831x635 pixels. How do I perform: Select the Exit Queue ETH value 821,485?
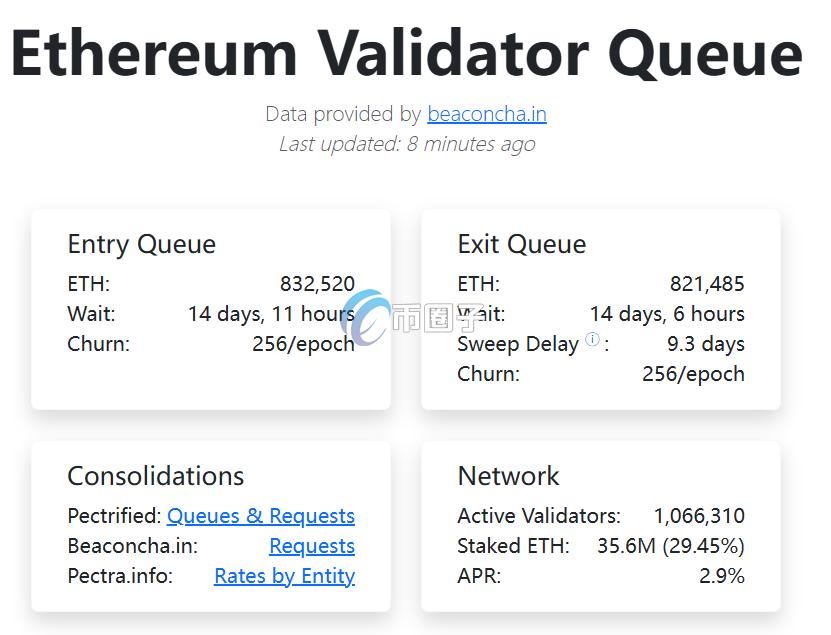point(707,284)
